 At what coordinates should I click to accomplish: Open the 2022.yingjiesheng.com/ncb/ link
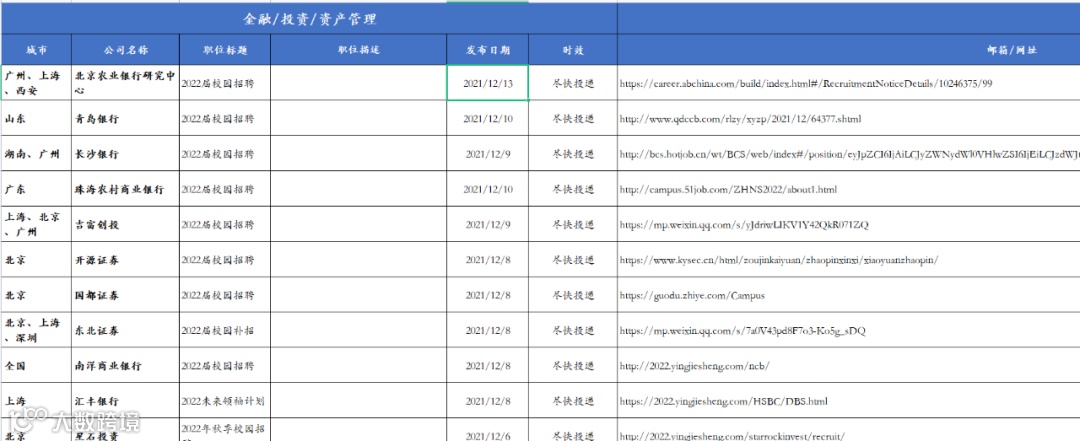[694, 366]
